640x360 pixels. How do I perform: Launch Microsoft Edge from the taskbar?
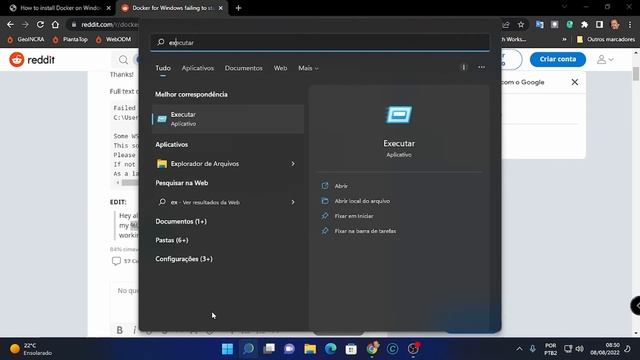331,349
